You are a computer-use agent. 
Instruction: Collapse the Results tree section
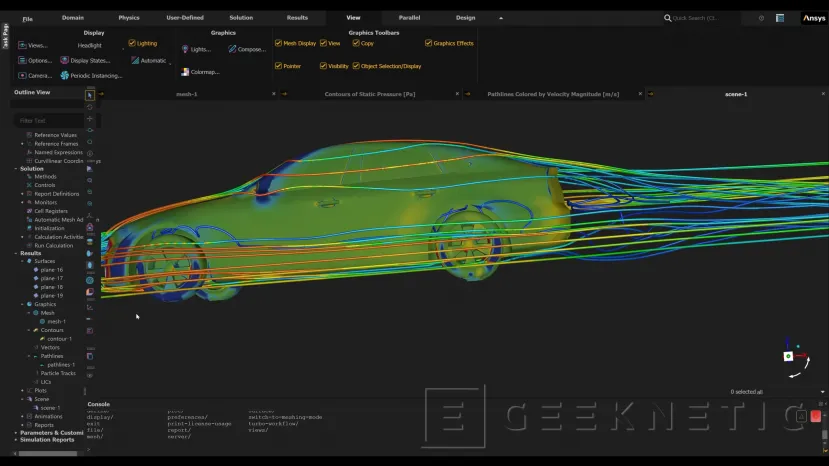(15, 253)
